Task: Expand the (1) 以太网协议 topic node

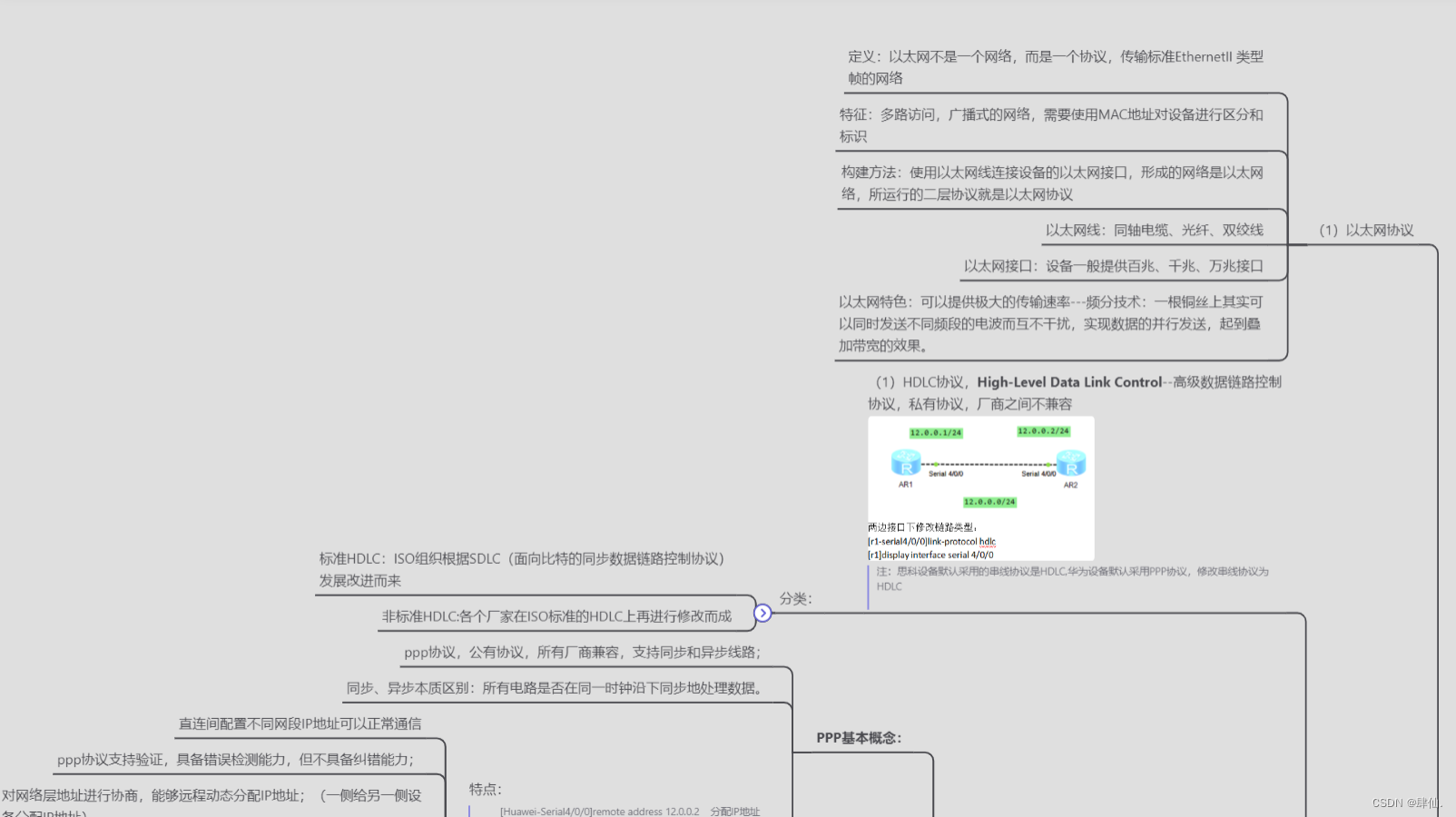Action: [x=1365, y=231]
